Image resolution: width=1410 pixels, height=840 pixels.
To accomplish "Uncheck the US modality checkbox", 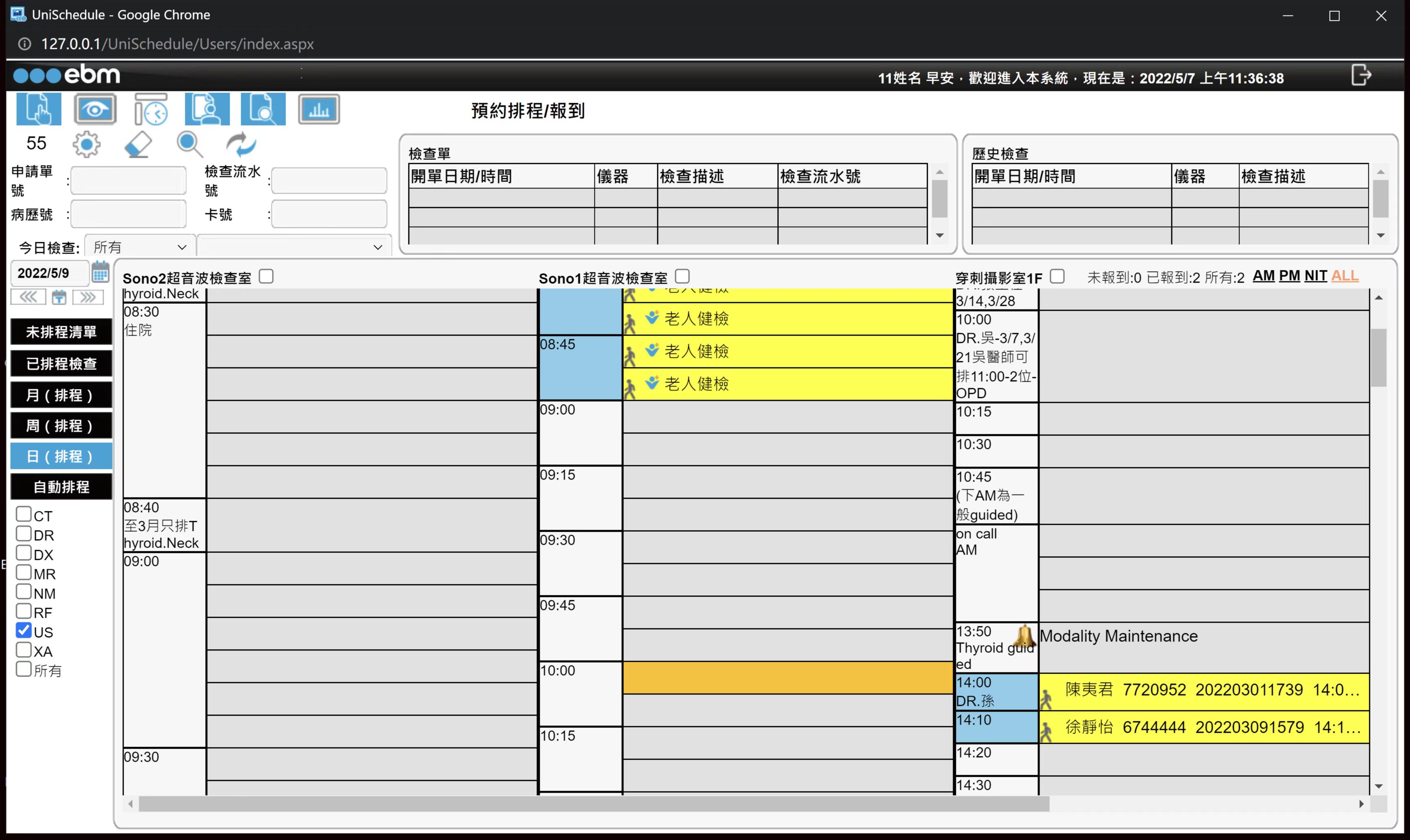I will tap(24, 630).
